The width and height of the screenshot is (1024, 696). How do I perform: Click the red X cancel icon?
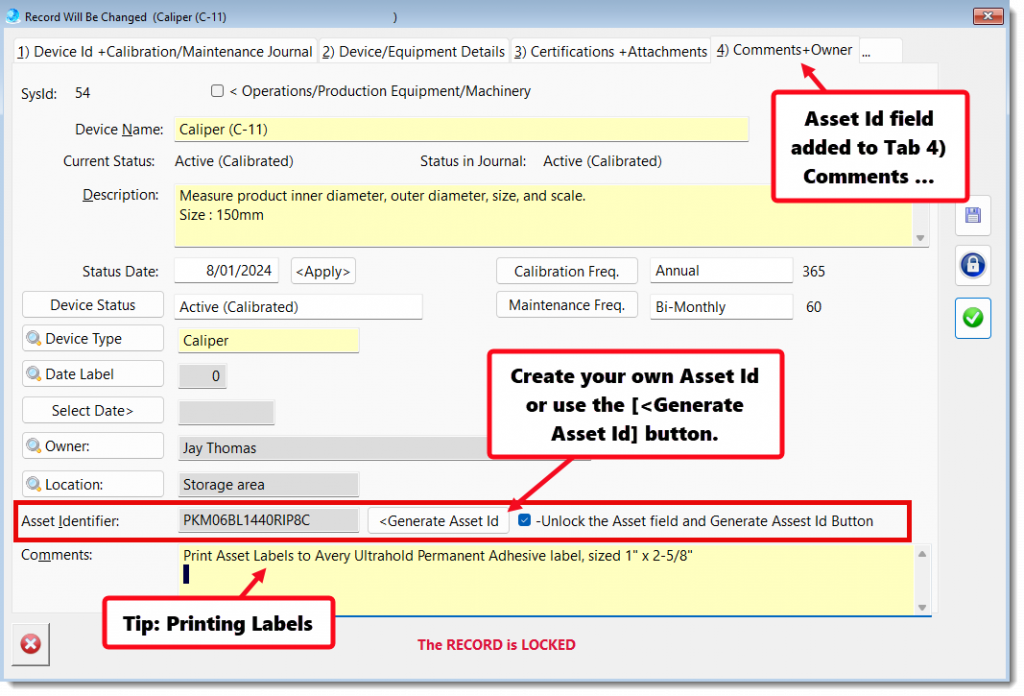(31, 644)
